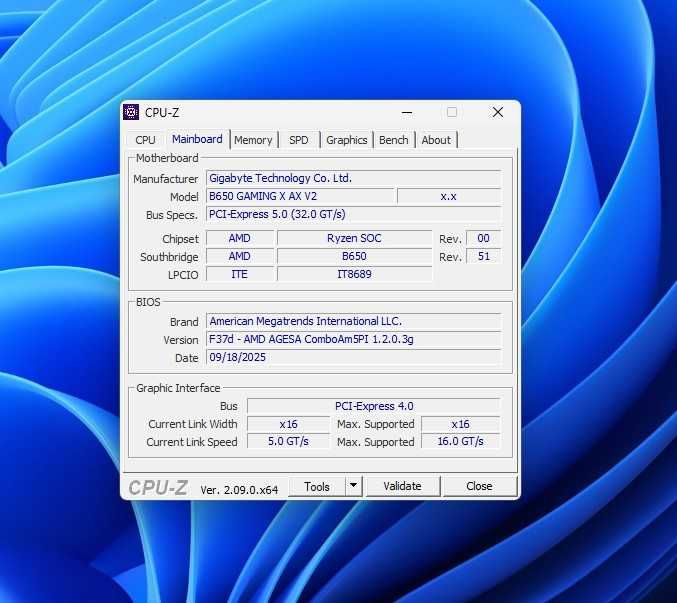Select BIOS Brand American Megatrends International LLC.
The image size is (677, 603).
pos(353,321)
